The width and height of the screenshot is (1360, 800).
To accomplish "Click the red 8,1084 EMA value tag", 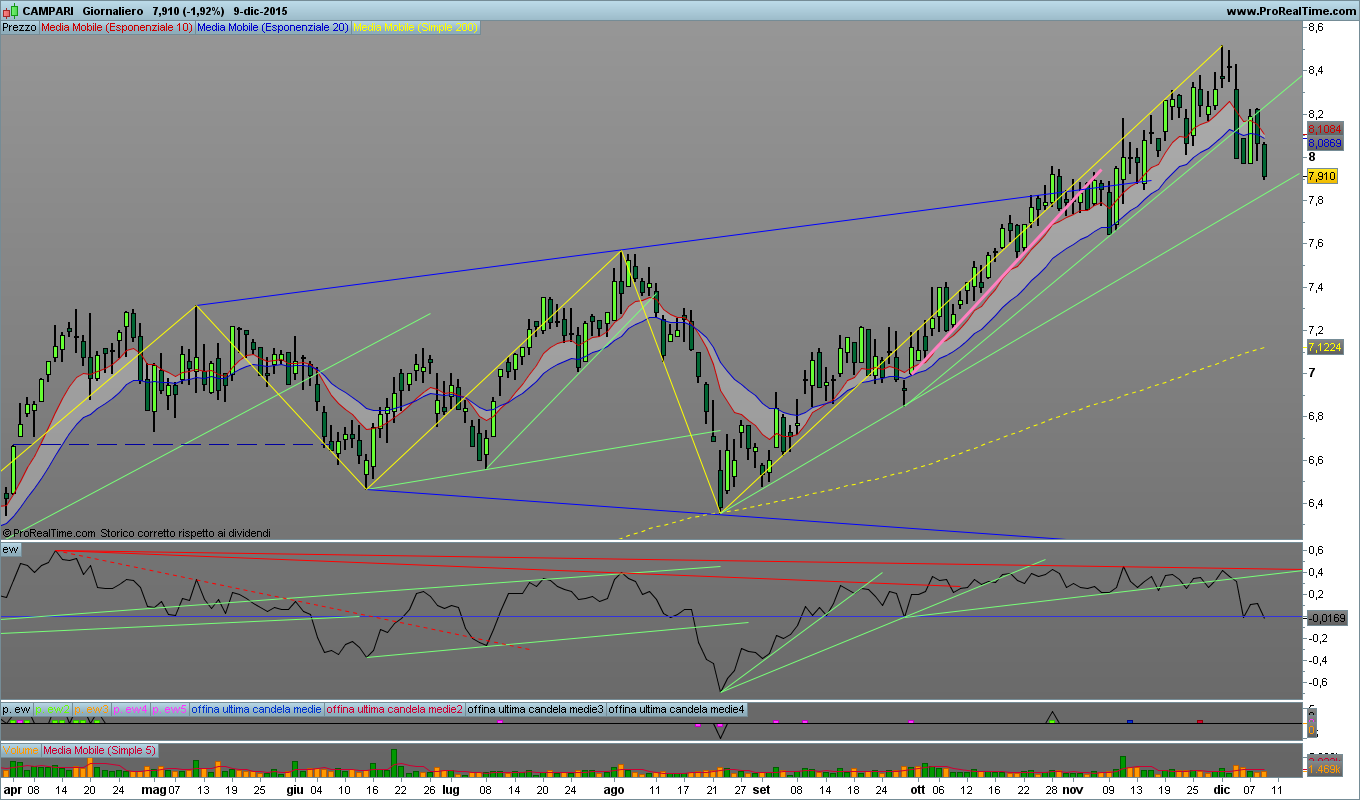I will pyautogui.click(x=1324, y=130).
